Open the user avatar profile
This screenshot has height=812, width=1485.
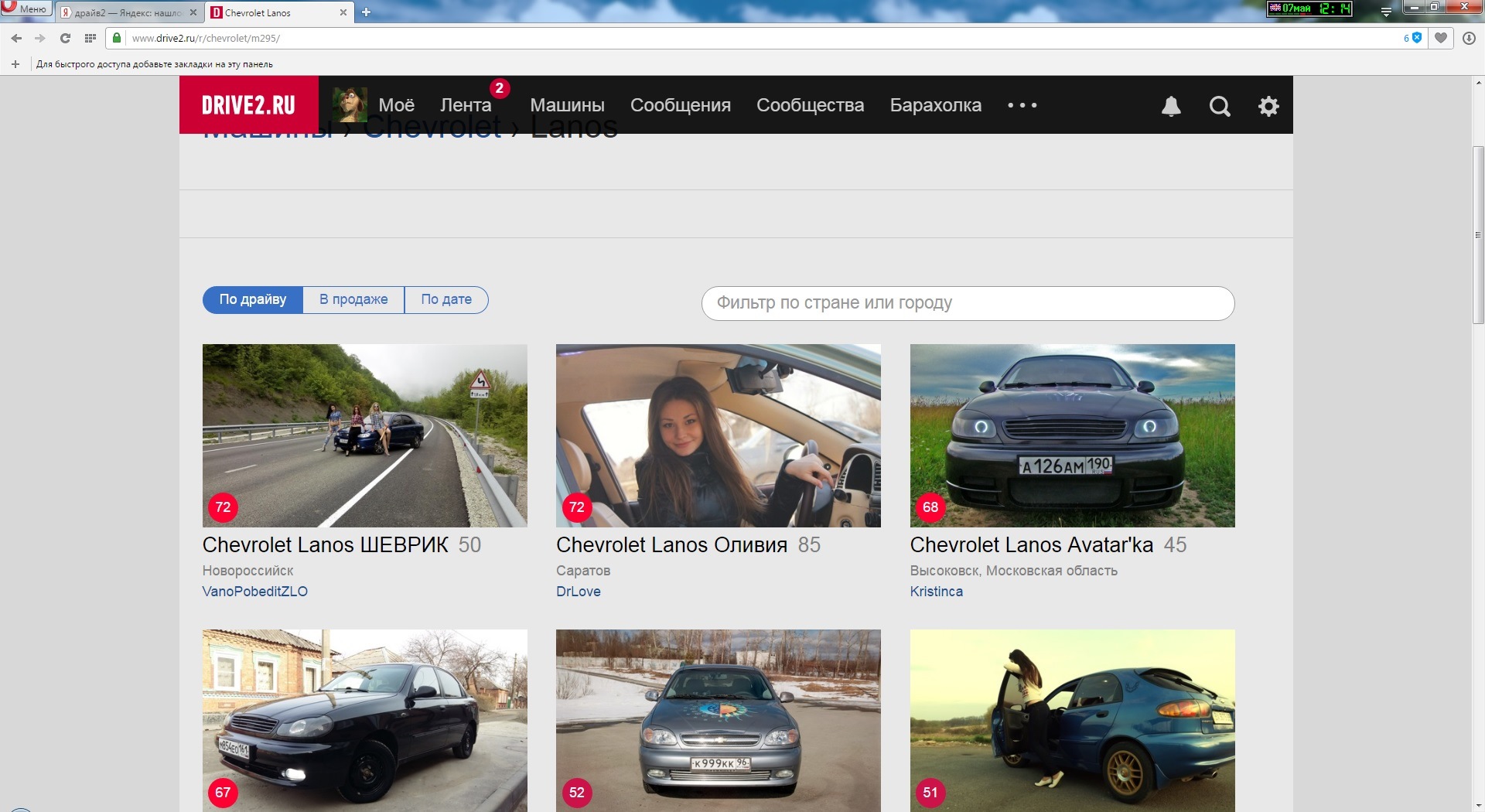tap(350, 105)
